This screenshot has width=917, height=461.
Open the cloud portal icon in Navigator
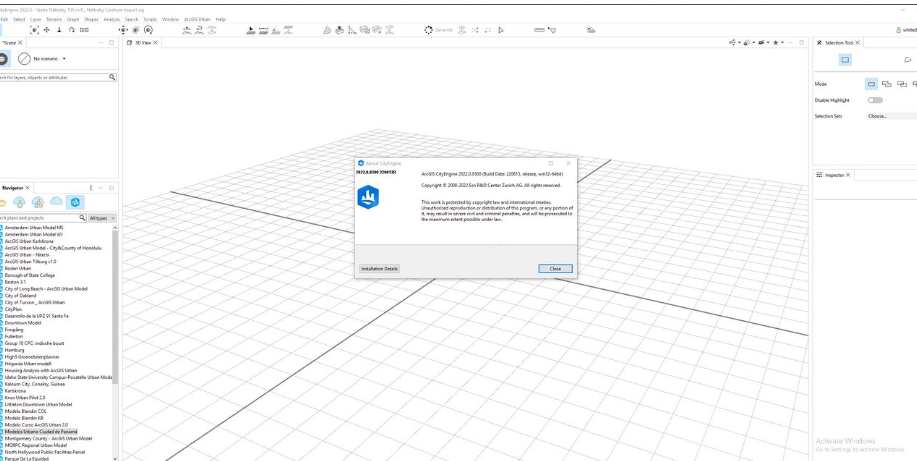[56, 202]
